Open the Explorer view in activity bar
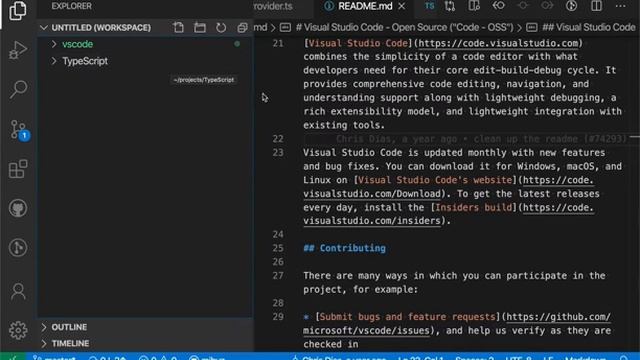 tap(18, 11)
